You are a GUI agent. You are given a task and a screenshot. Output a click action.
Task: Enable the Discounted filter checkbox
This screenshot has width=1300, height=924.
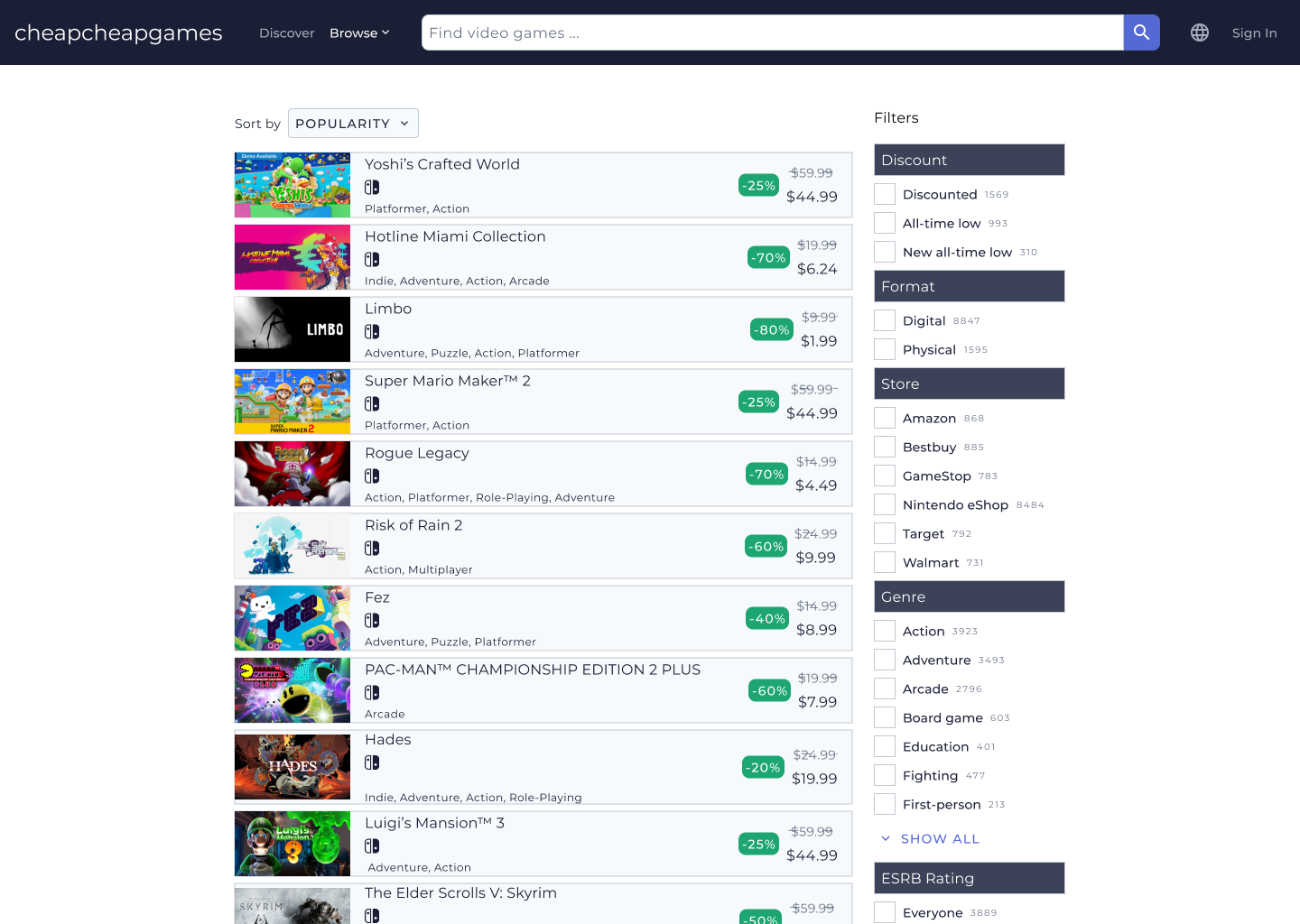[884, 193]
